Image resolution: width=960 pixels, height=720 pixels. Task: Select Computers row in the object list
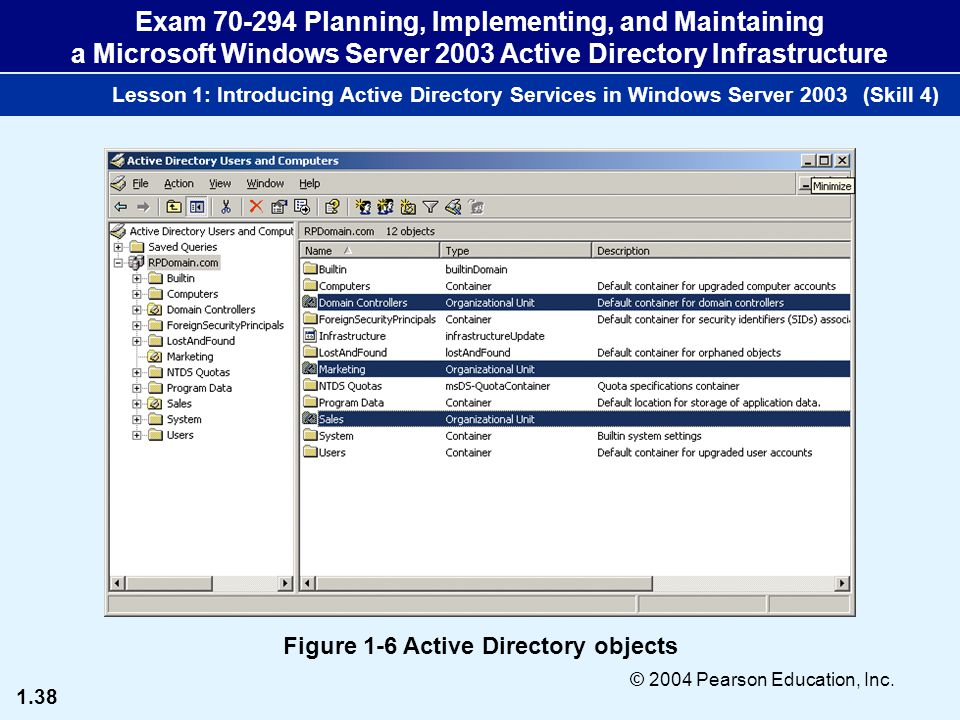pyautogui.click(x=576, y=286)
